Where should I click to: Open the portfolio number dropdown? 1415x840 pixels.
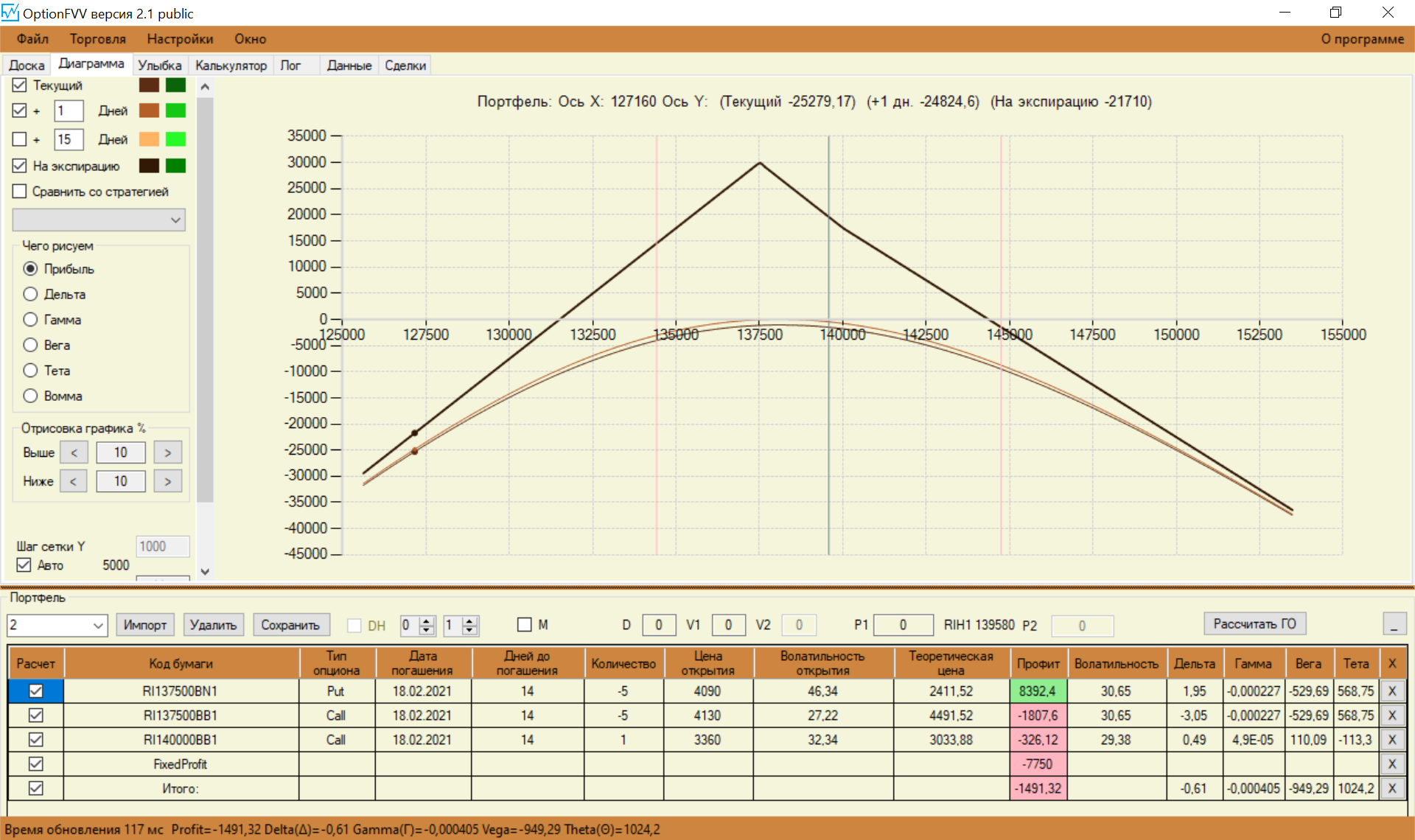98,626
